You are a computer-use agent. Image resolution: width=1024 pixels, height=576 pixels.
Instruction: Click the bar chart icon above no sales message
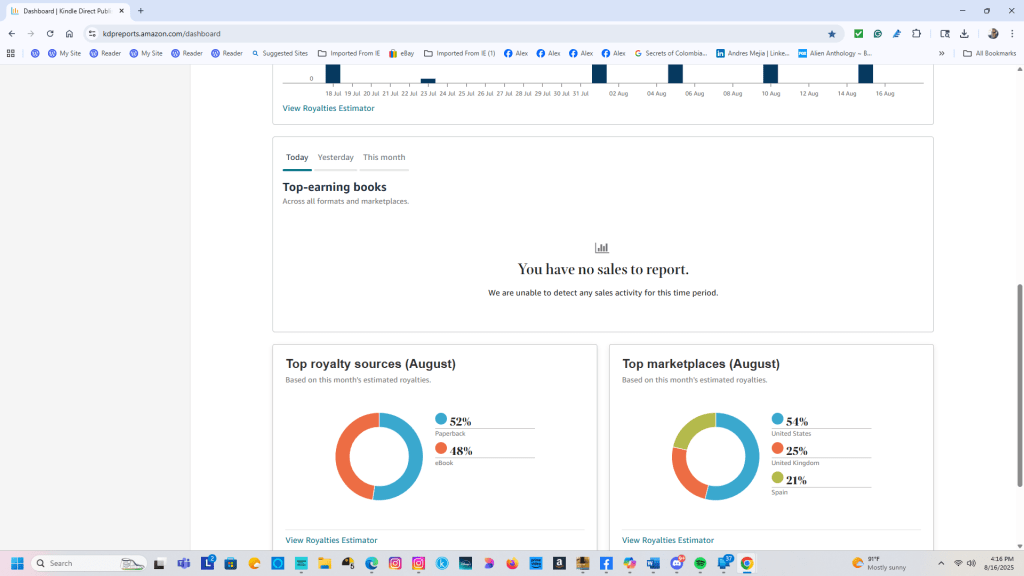click(602, 248)
